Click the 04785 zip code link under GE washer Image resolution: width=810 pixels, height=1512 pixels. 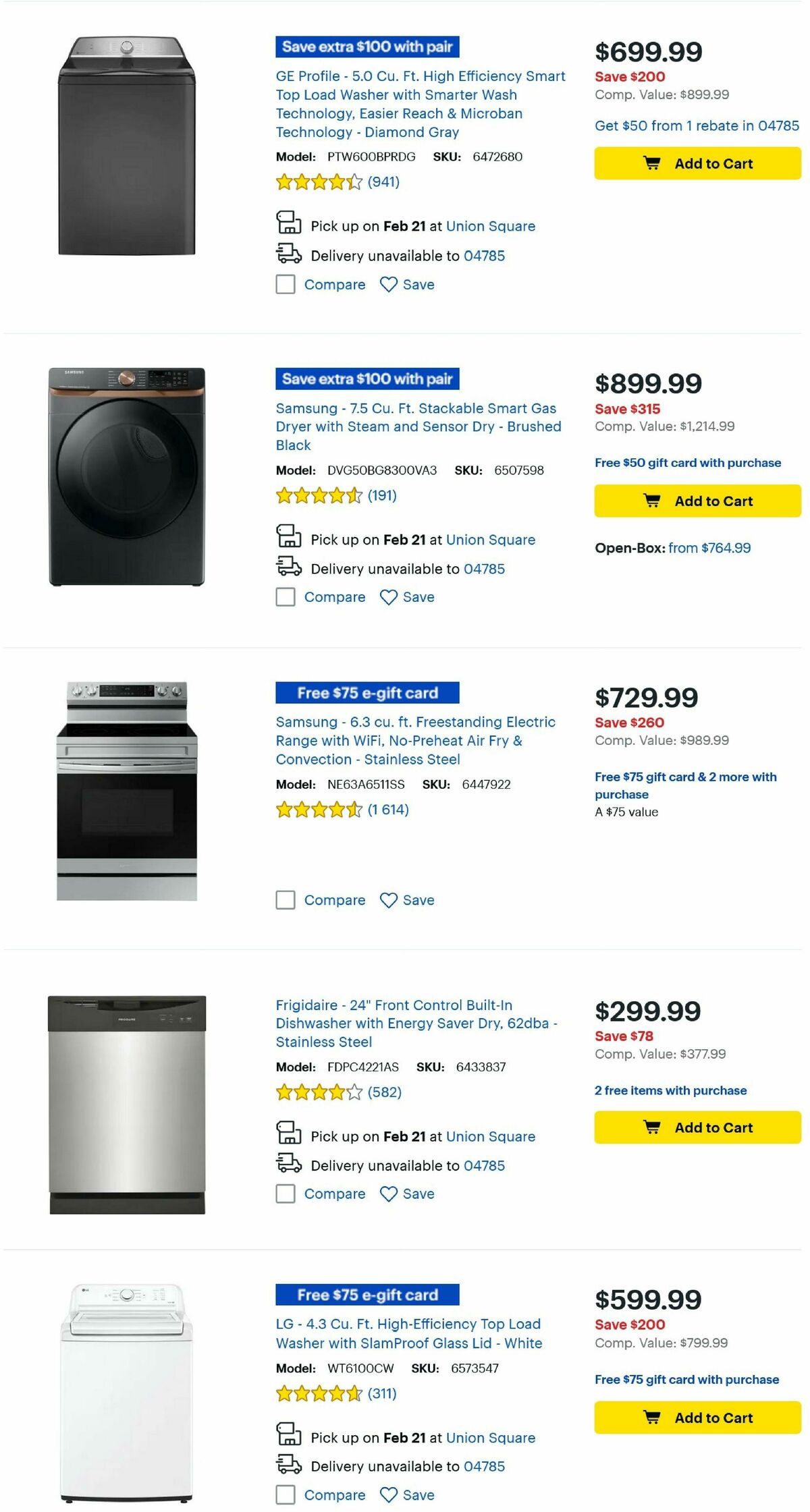pyautogui.click(x=483, y=256)
